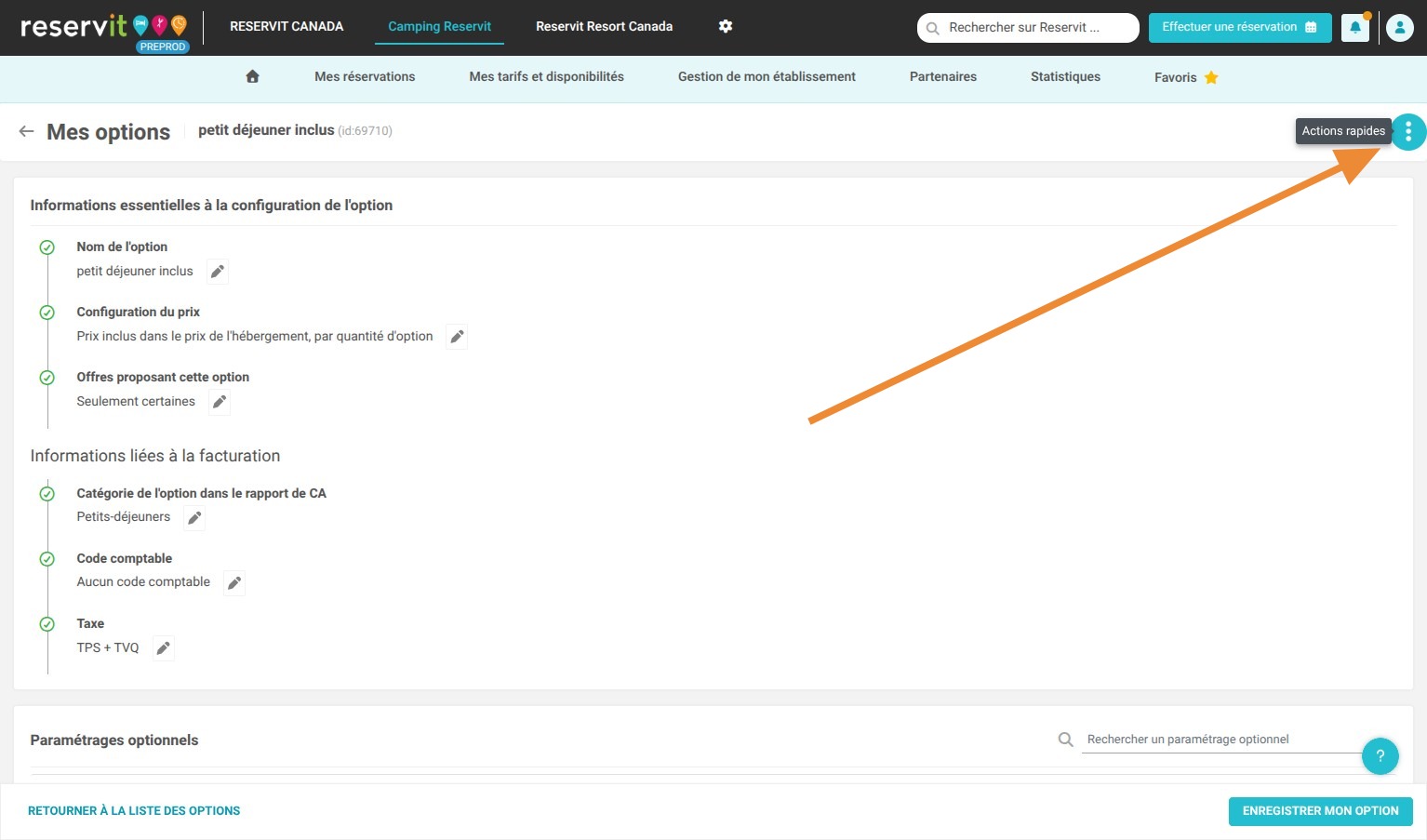Edit Configuration du prix with pencil icon
1427x840 pixels.
[x=457, y=337]
